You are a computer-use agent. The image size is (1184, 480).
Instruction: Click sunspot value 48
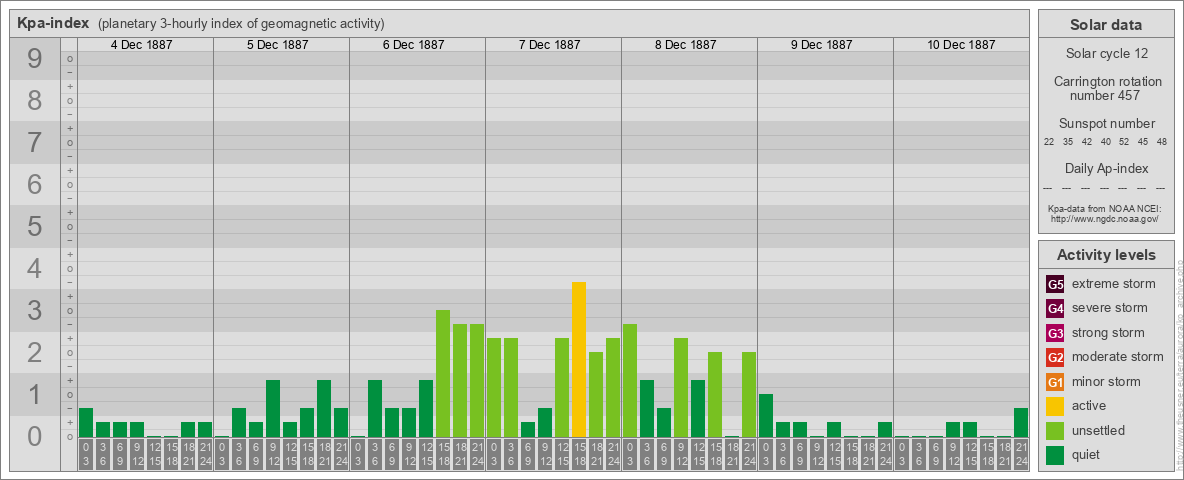pyautogui.click(x=1162, y=142)
